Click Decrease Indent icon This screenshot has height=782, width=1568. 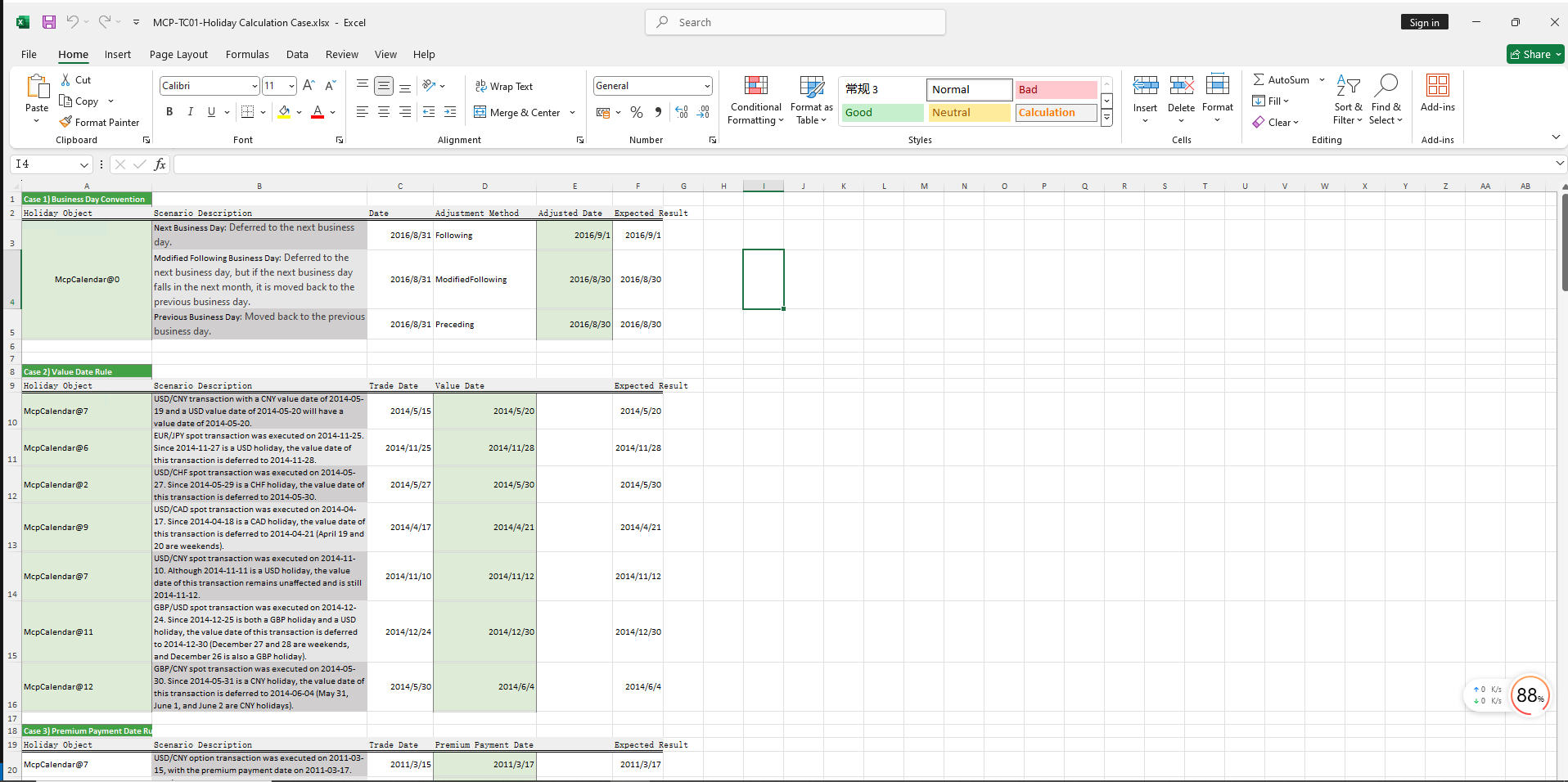429,112
